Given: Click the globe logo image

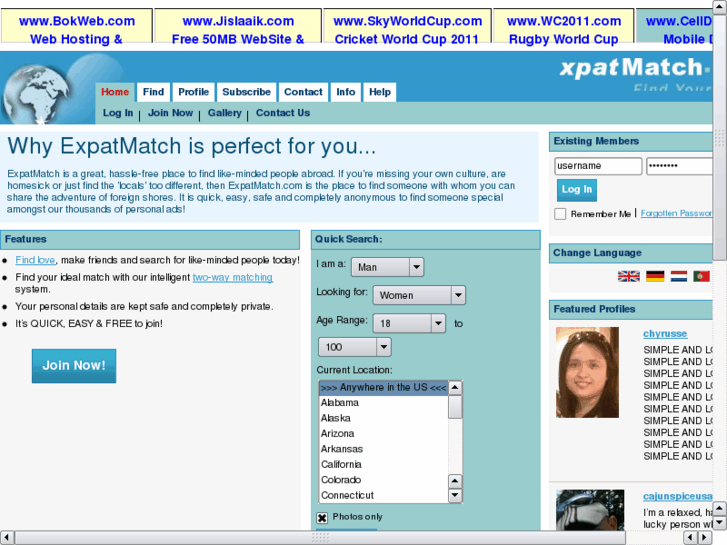Looking at the screenshot, I should tap(37, 95).
